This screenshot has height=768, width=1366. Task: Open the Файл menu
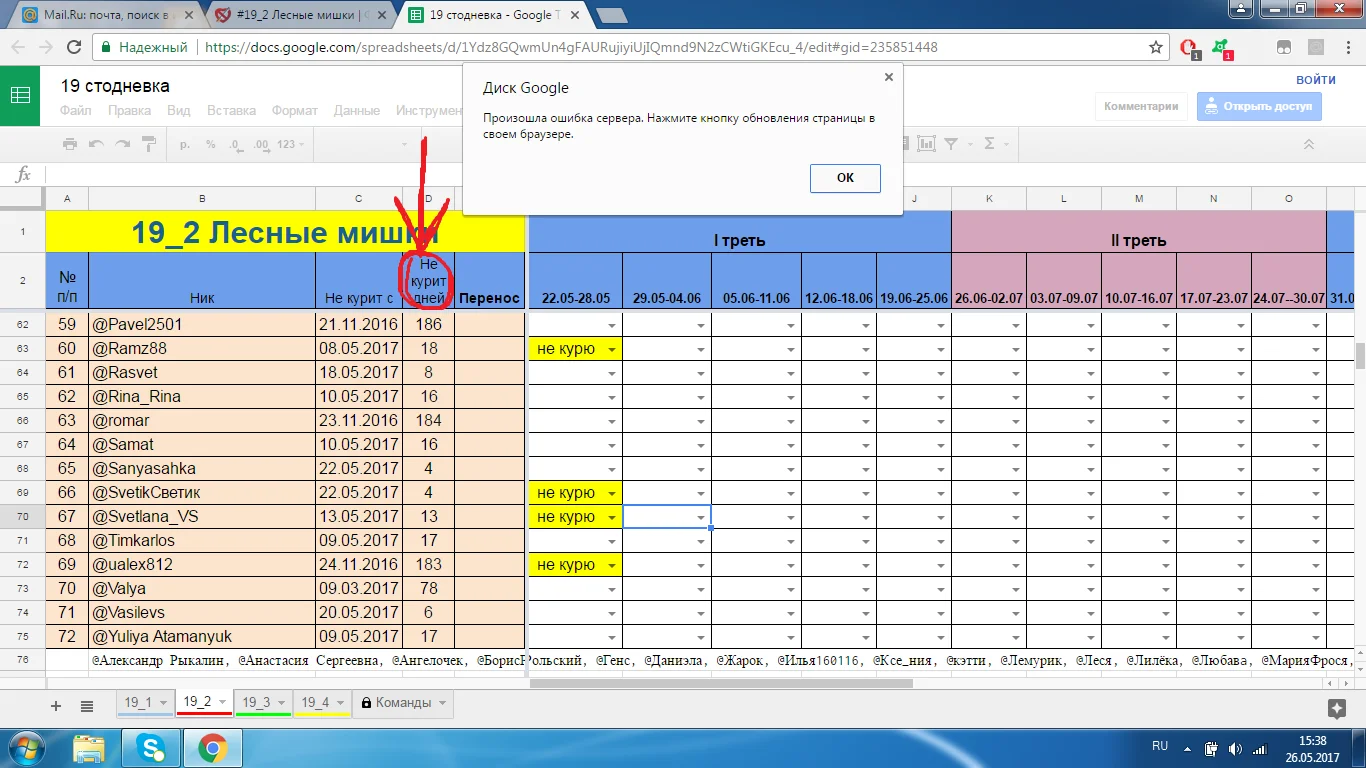(75, 111)
